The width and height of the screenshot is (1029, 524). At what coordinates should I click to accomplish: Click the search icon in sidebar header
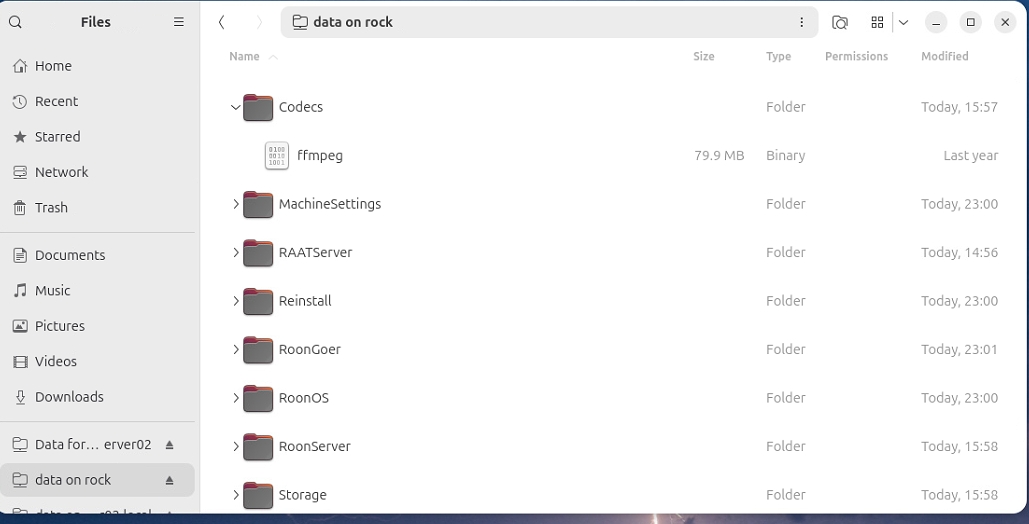[x=16, y=22]
